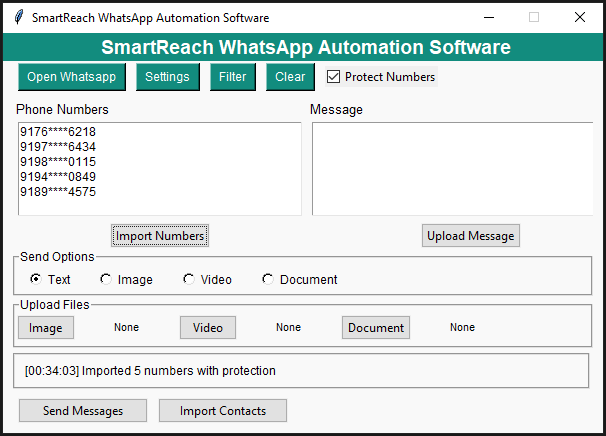
Task: Upload a file via the Image button
Action: pos(46,328)
